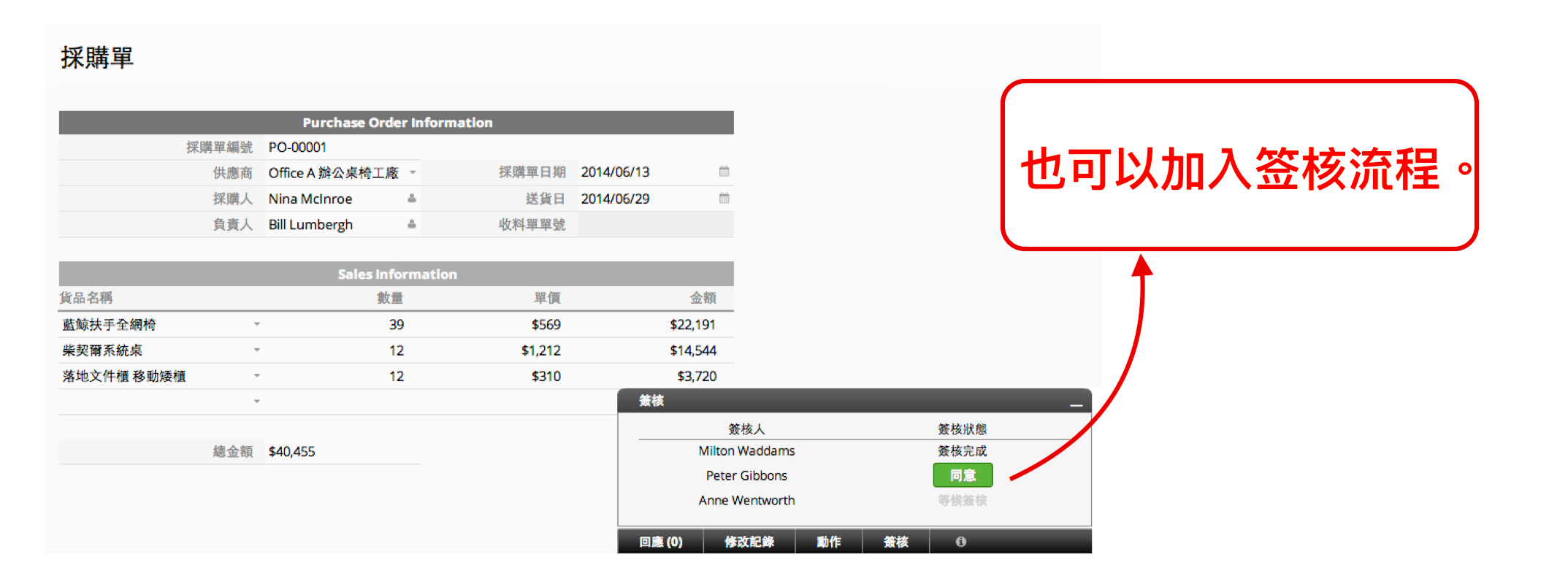Viewport: 1568px width, 568px height.
Task: Open dropdown for 落地文件櫃 移動矮櫃 item
Action: (x=257, y=375)
